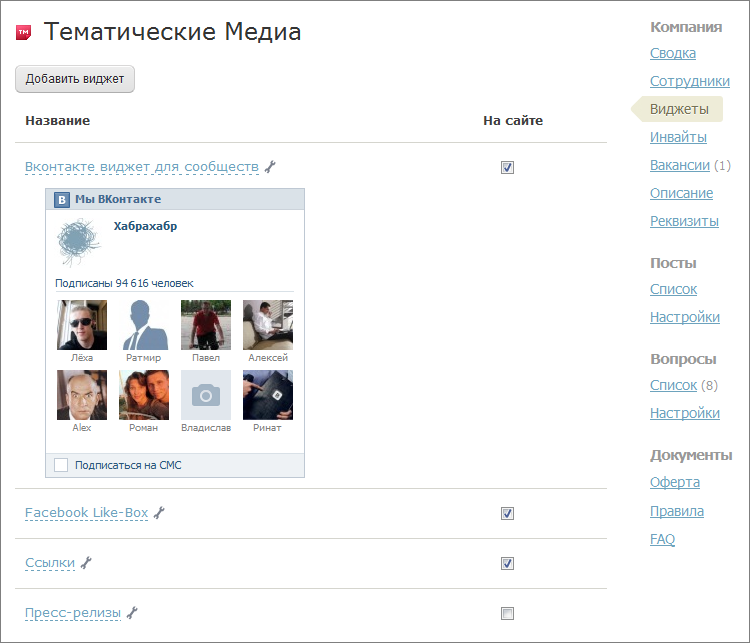
Task: Open Список under Вопросы
Action: click(x=673, y=385)
